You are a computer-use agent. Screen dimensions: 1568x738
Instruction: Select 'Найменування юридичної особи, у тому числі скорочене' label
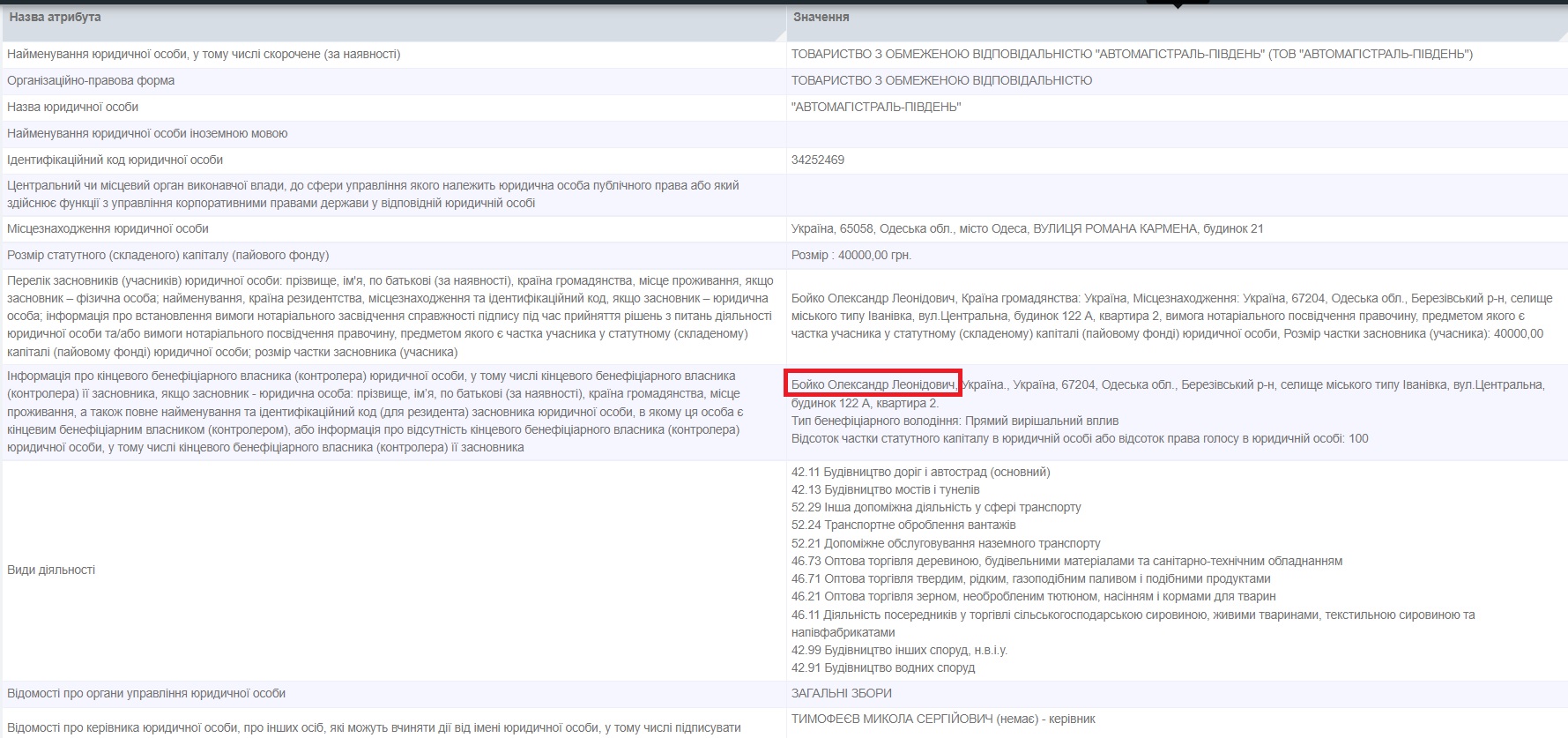204,54
